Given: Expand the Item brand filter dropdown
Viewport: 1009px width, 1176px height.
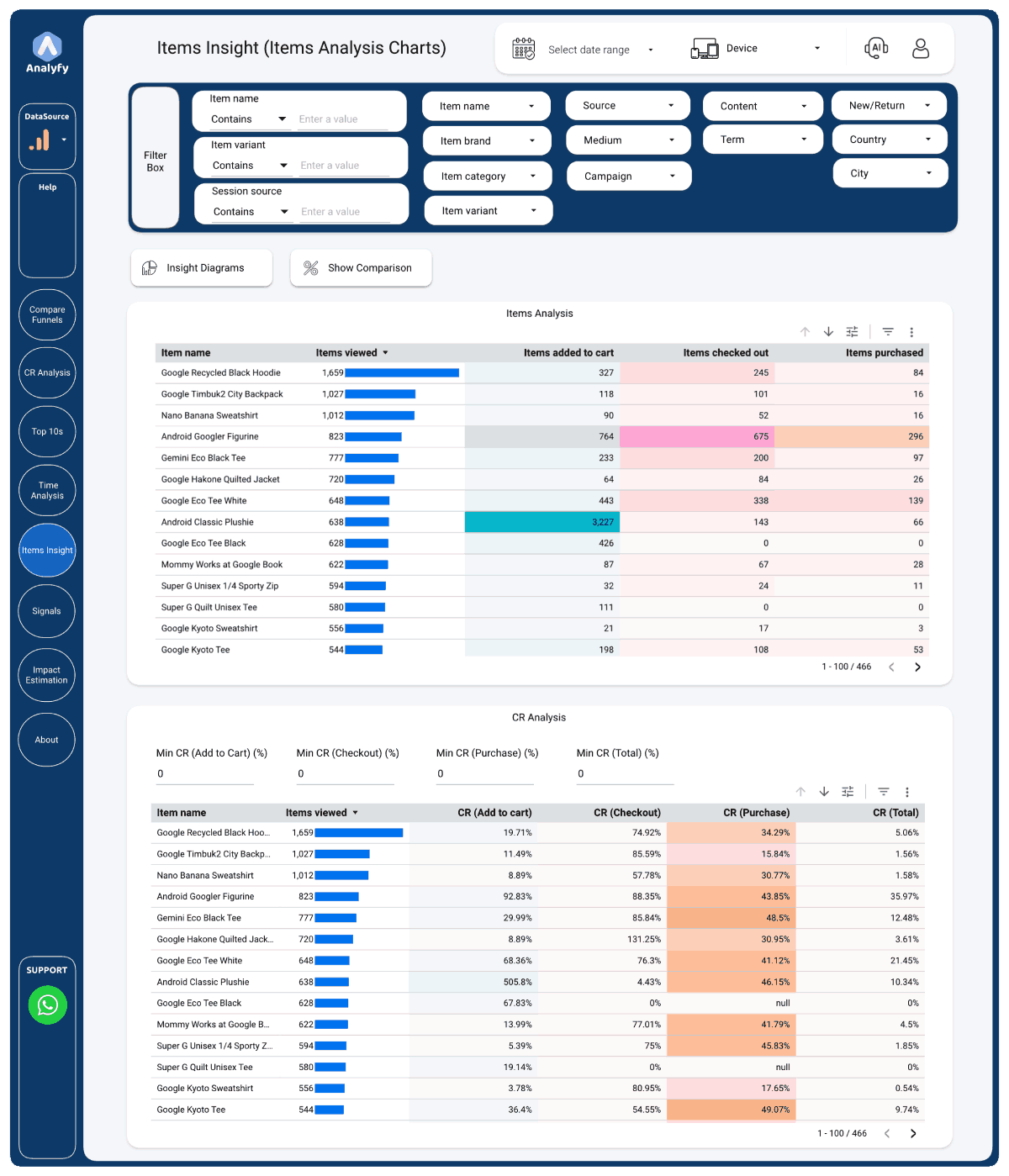Looking at the screenshot, I should pyautogui.click(x=488, y=141).
